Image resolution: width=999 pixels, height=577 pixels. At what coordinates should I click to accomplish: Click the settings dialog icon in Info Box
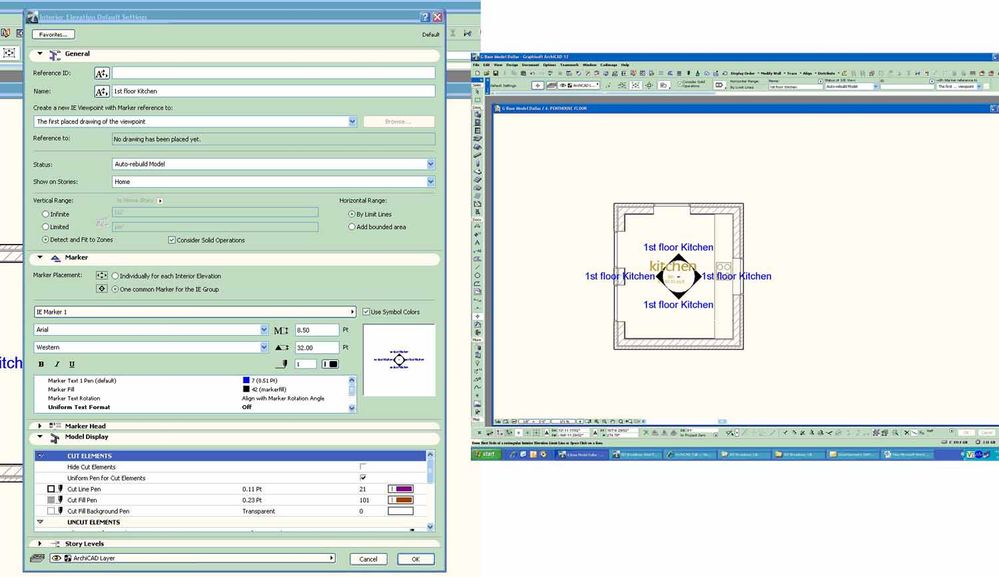(538, 85)
